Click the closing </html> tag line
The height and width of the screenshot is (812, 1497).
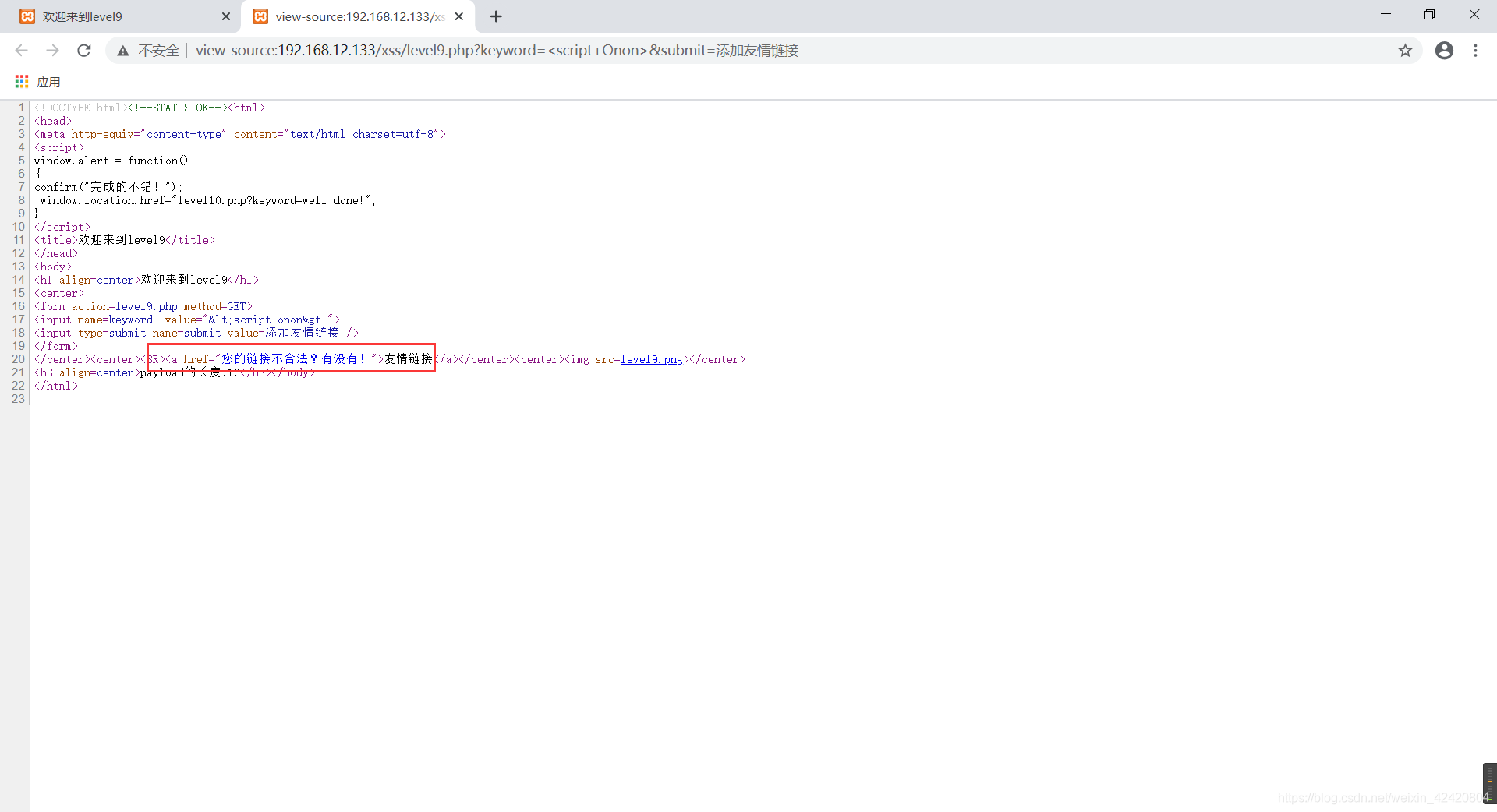[x=56, y=386]
